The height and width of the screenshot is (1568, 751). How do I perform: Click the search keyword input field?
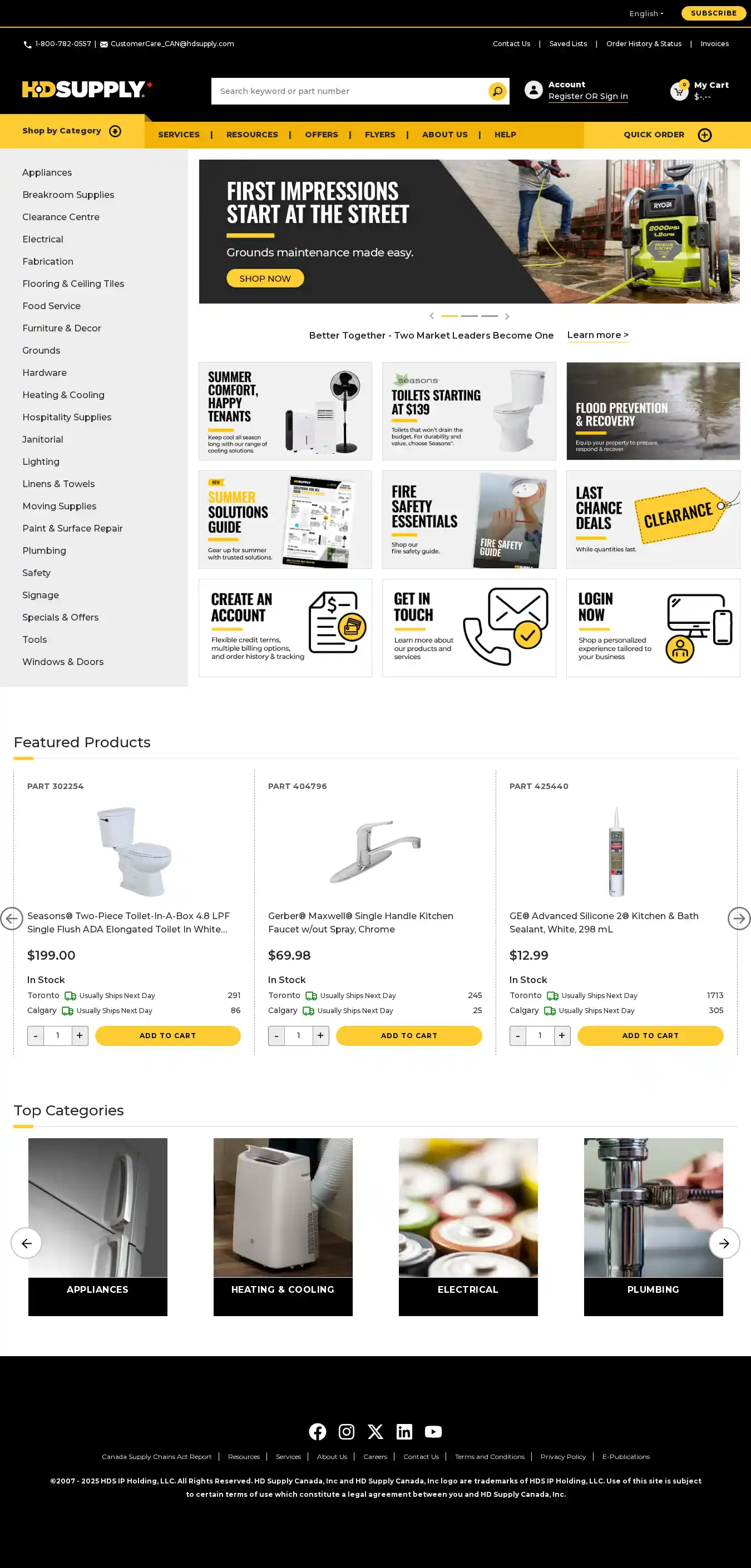point(350,91)
